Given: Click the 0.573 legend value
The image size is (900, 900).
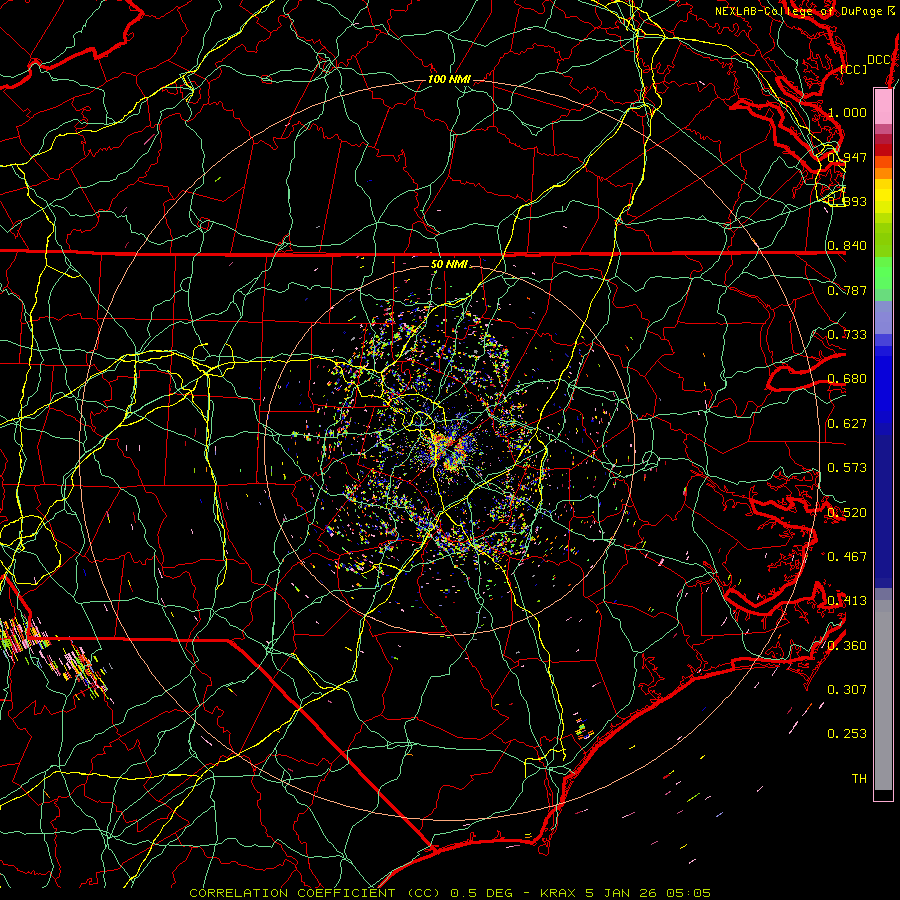Looking at the screenshot, I should [847, 468].
